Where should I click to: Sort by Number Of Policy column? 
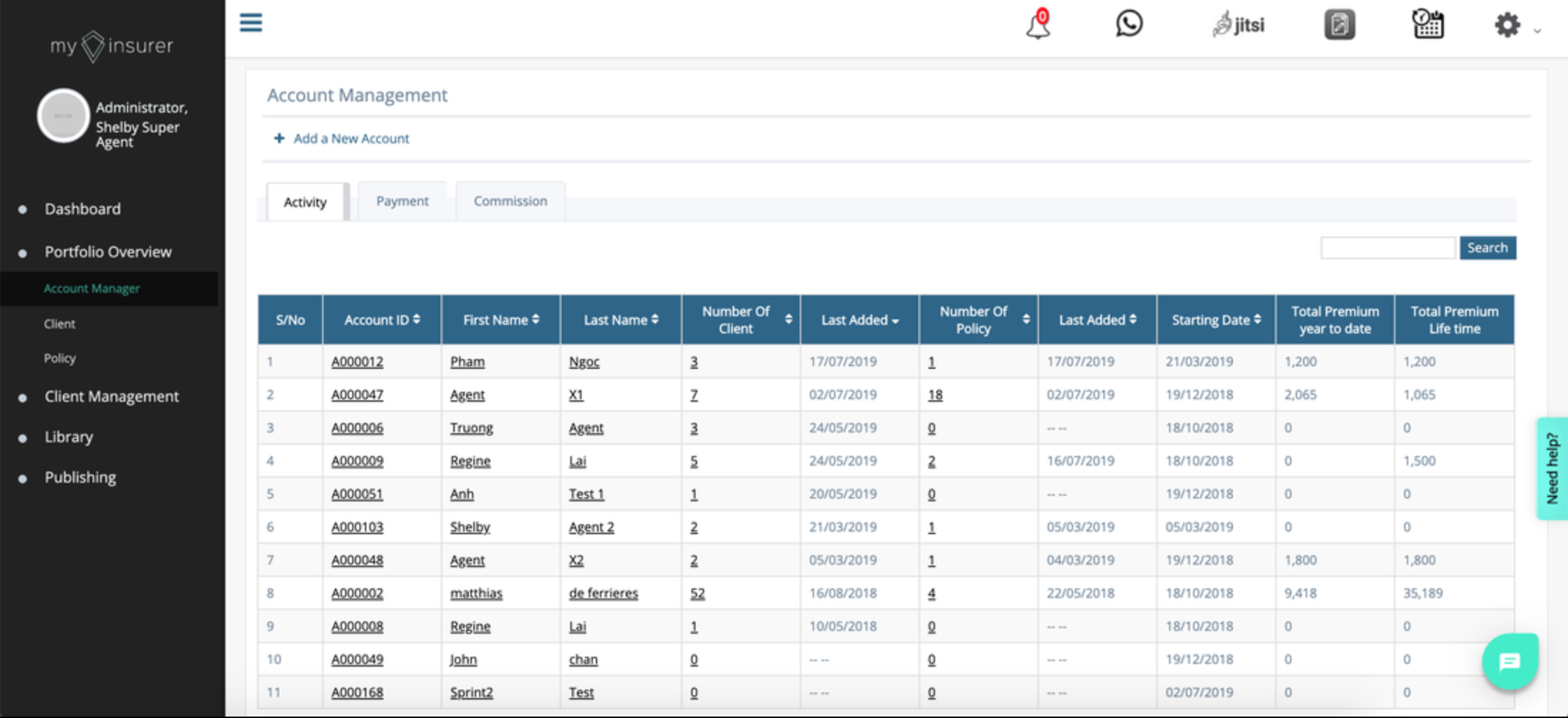click(x=979, y=320)
